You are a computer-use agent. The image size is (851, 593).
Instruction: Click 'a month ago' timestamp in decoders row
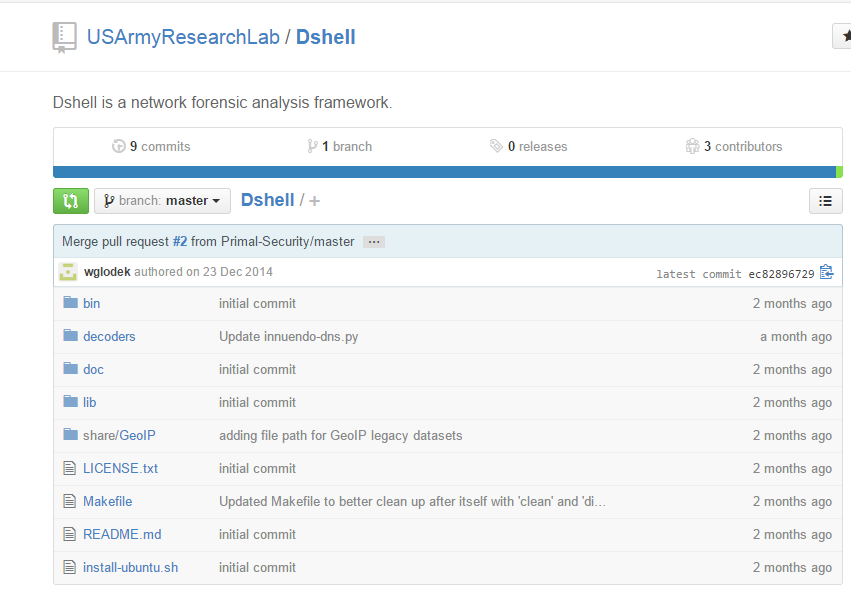point(796,336)
